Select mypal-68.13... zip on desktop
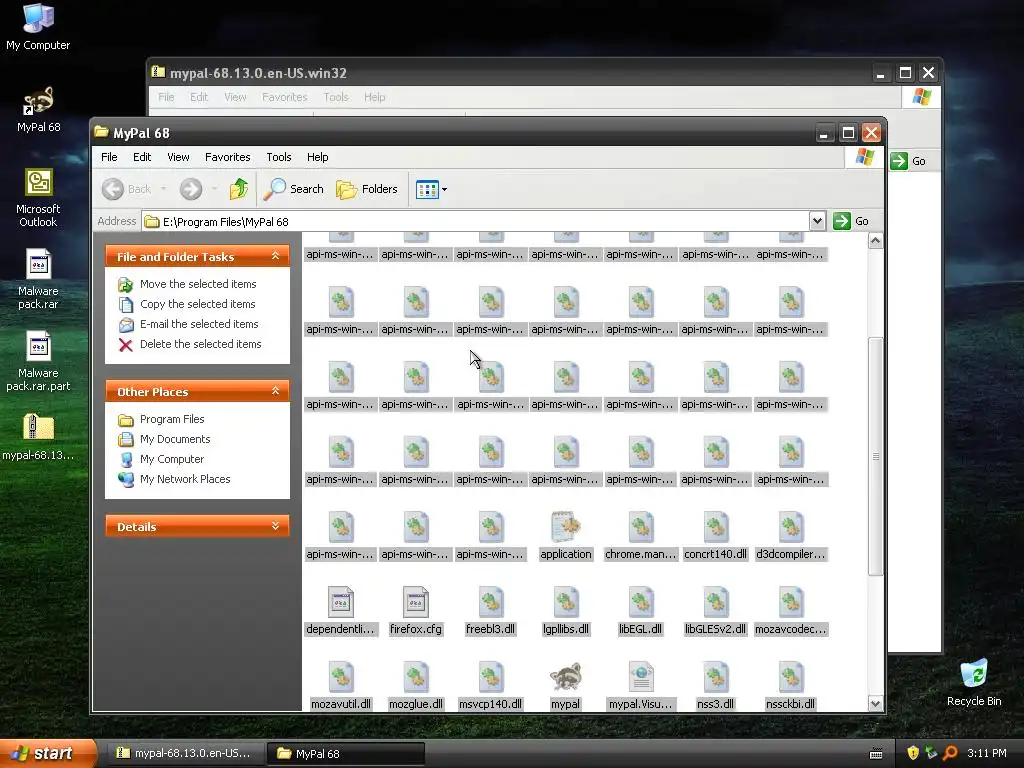 pyautogui.click(x=38, y=437)
